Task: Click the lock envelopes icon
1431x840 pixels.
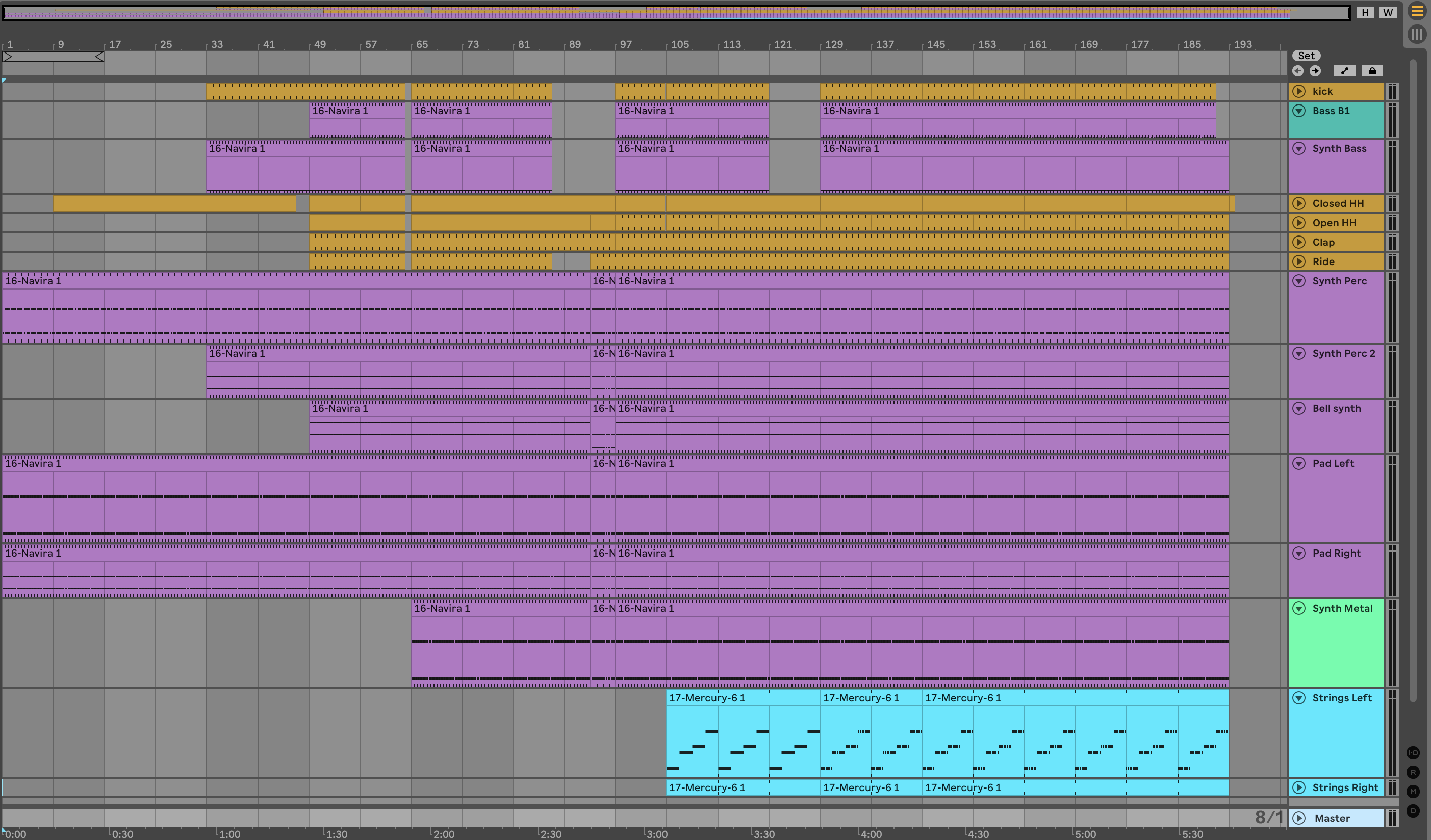Action: pos(1372,71)
